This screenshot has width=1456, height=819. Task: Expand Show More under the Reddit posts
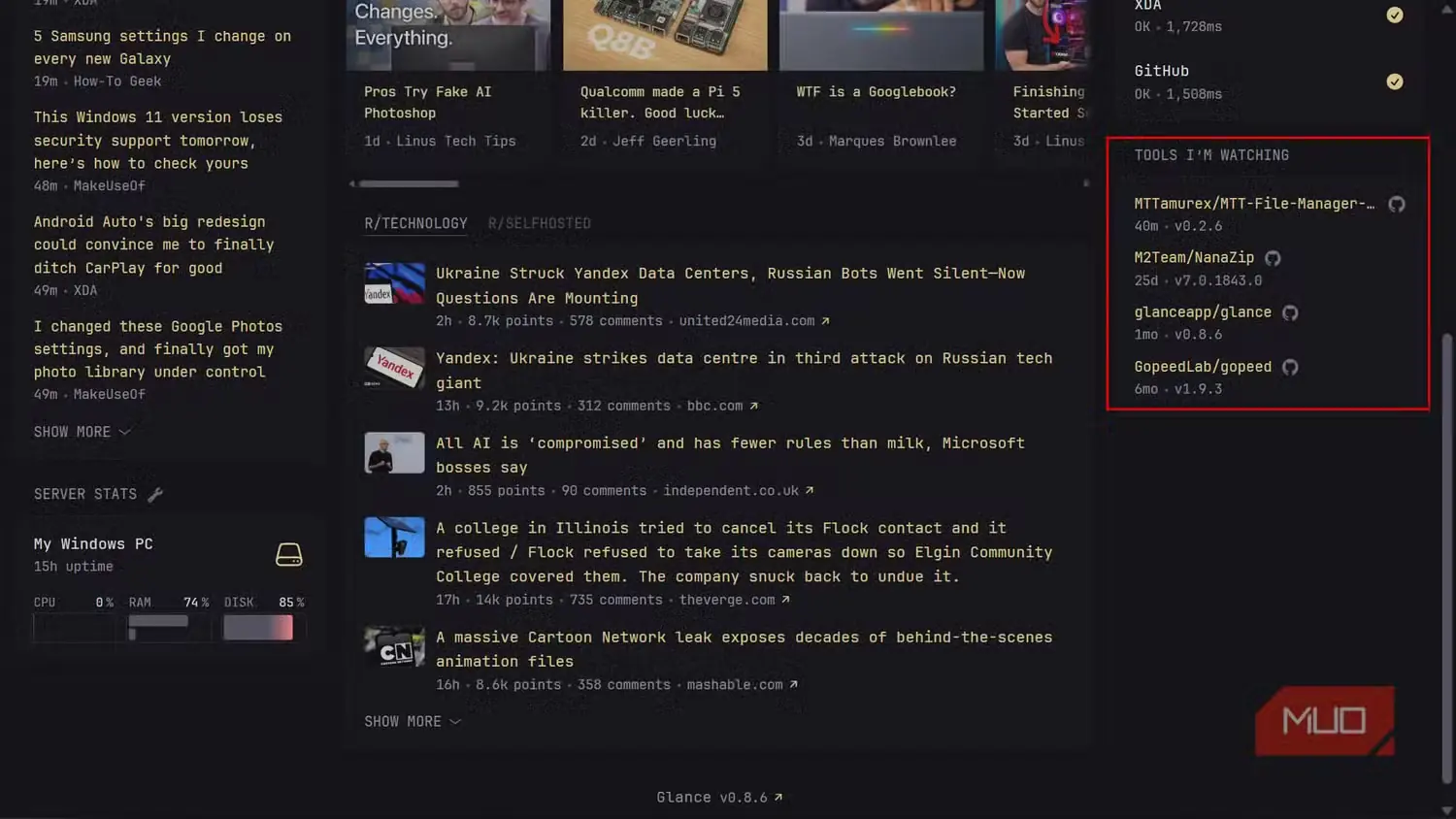[413, 722]
